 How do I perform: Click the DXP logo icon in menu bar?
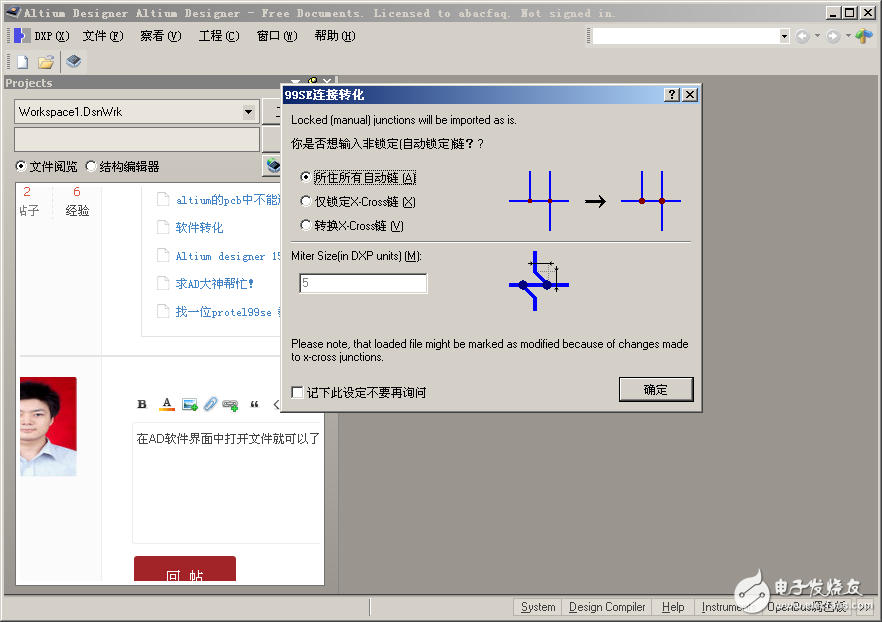pyautogui.click(x=21, y=36)
